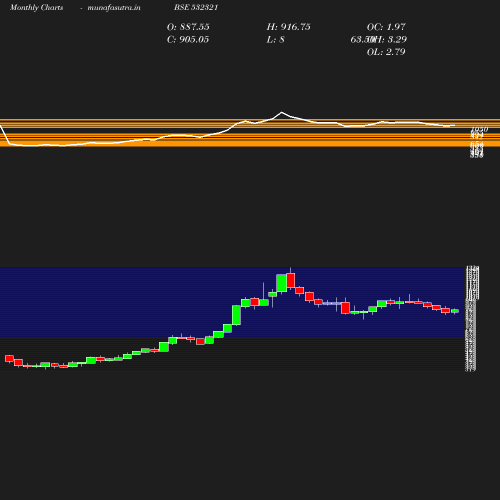The width and height of the screenshot is (500, 500).
Task: Click the first red candle on the left
Action: 9,358
